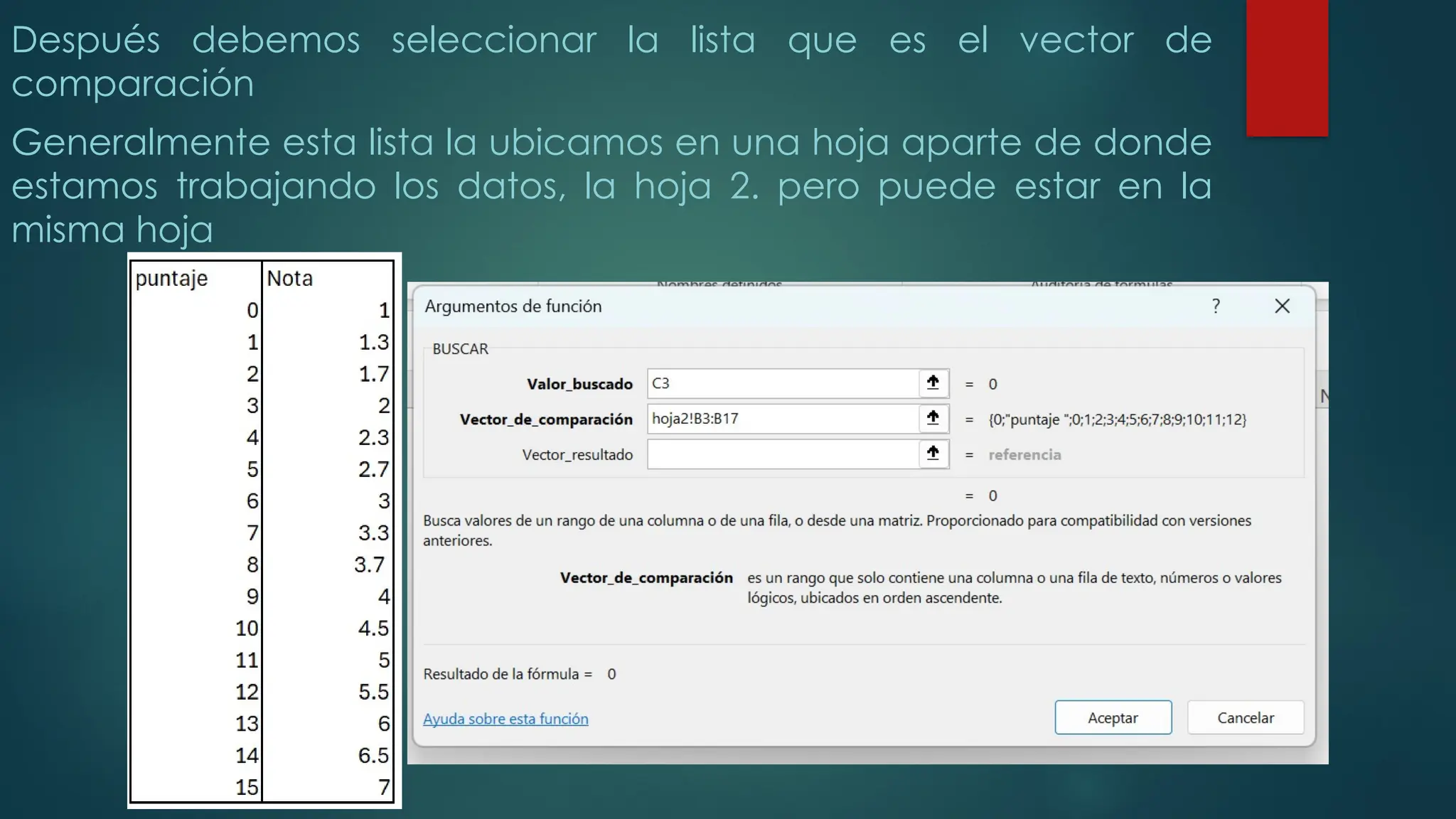Click the array preview {0;"puntaje";0;1;2...} text
This screenshot has height=819, width=1456.
(x=1117, y=419)
